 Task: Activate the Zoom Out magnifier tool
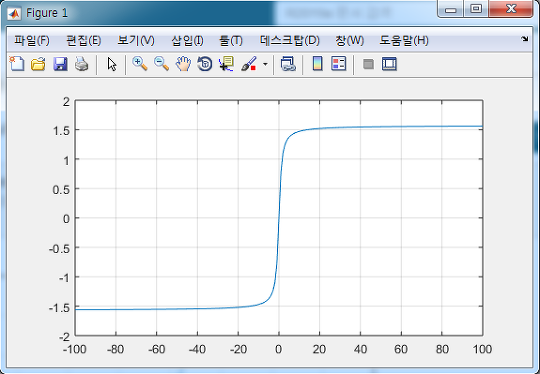(x=161, y=64)
